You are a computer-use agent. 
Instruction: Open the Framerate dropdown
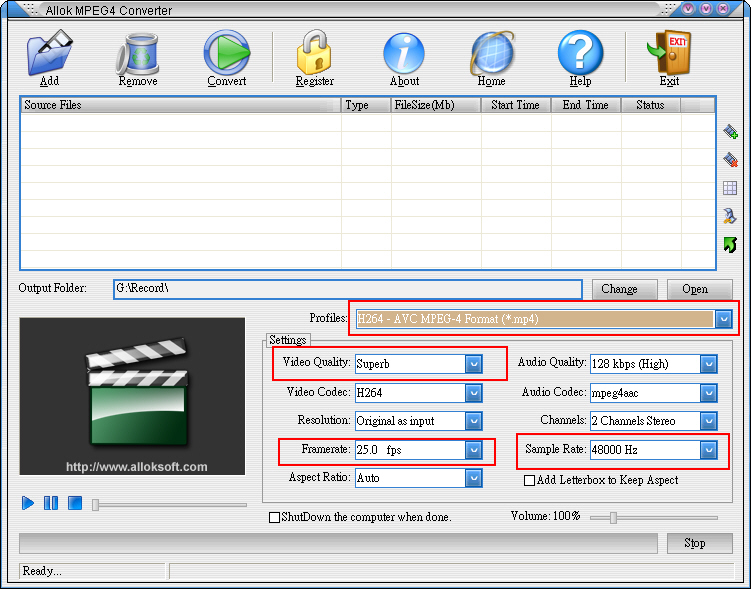coord(474,450)
